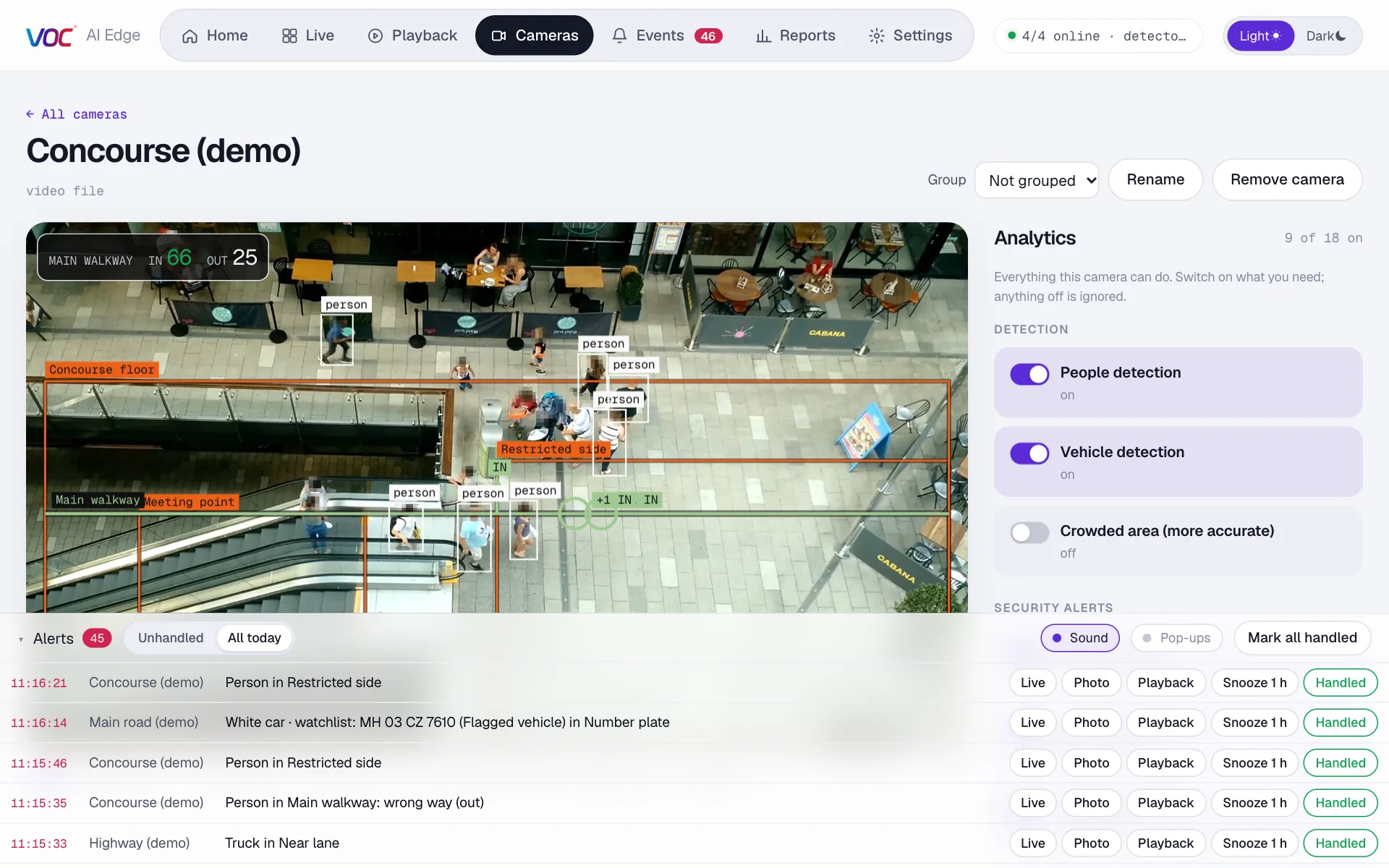
Task: Open Photo for the 11:15:33 alert
Action: [1091, 843]
